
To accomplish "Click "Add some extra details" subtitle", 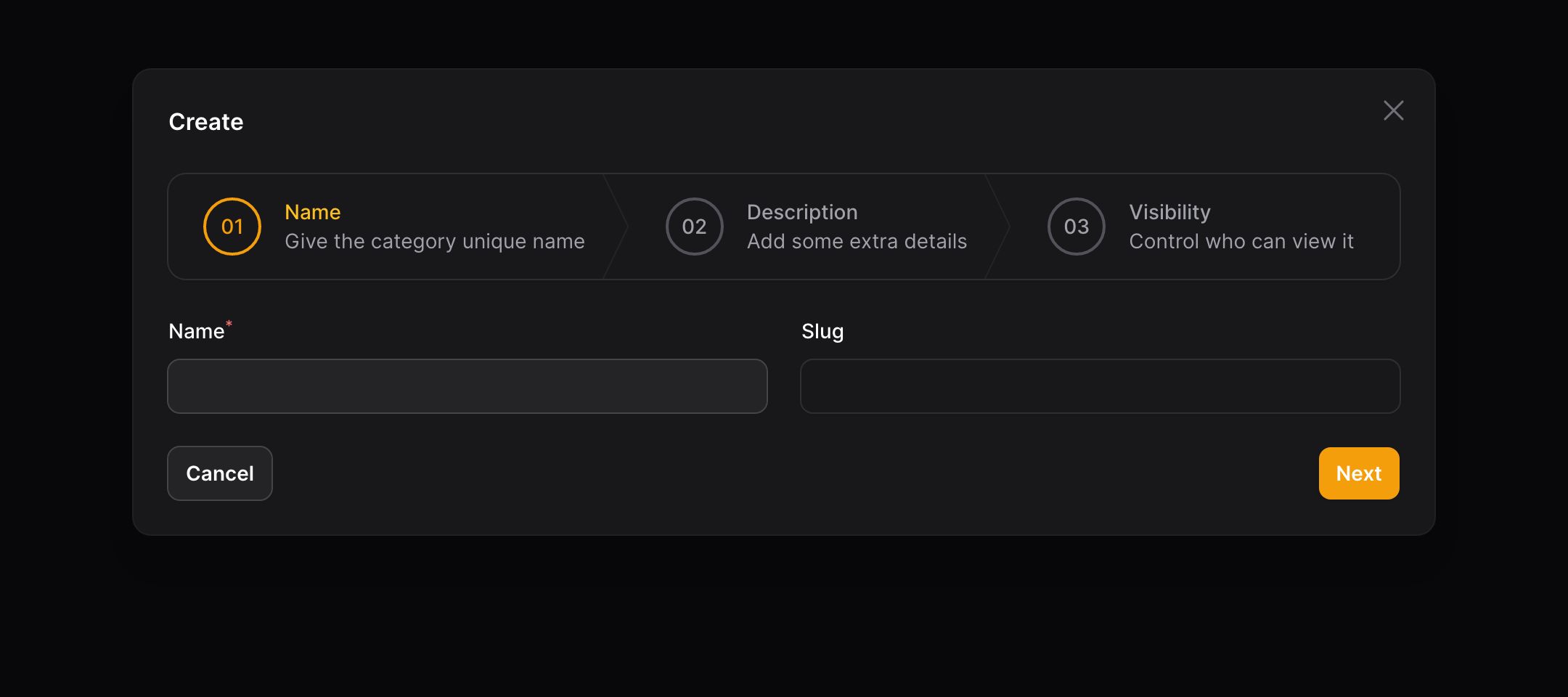I will click(x=857, y=241).
